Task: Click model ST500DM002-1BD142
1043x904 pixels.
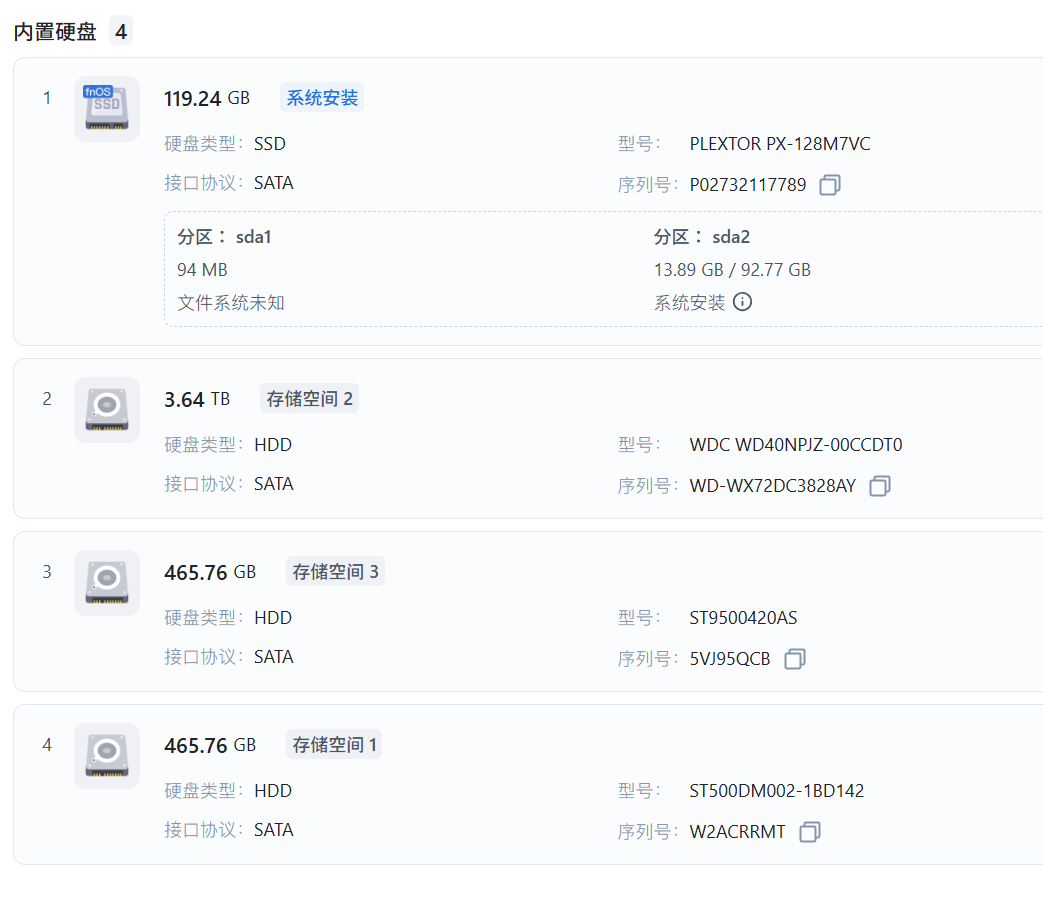Action: (776, 790)
